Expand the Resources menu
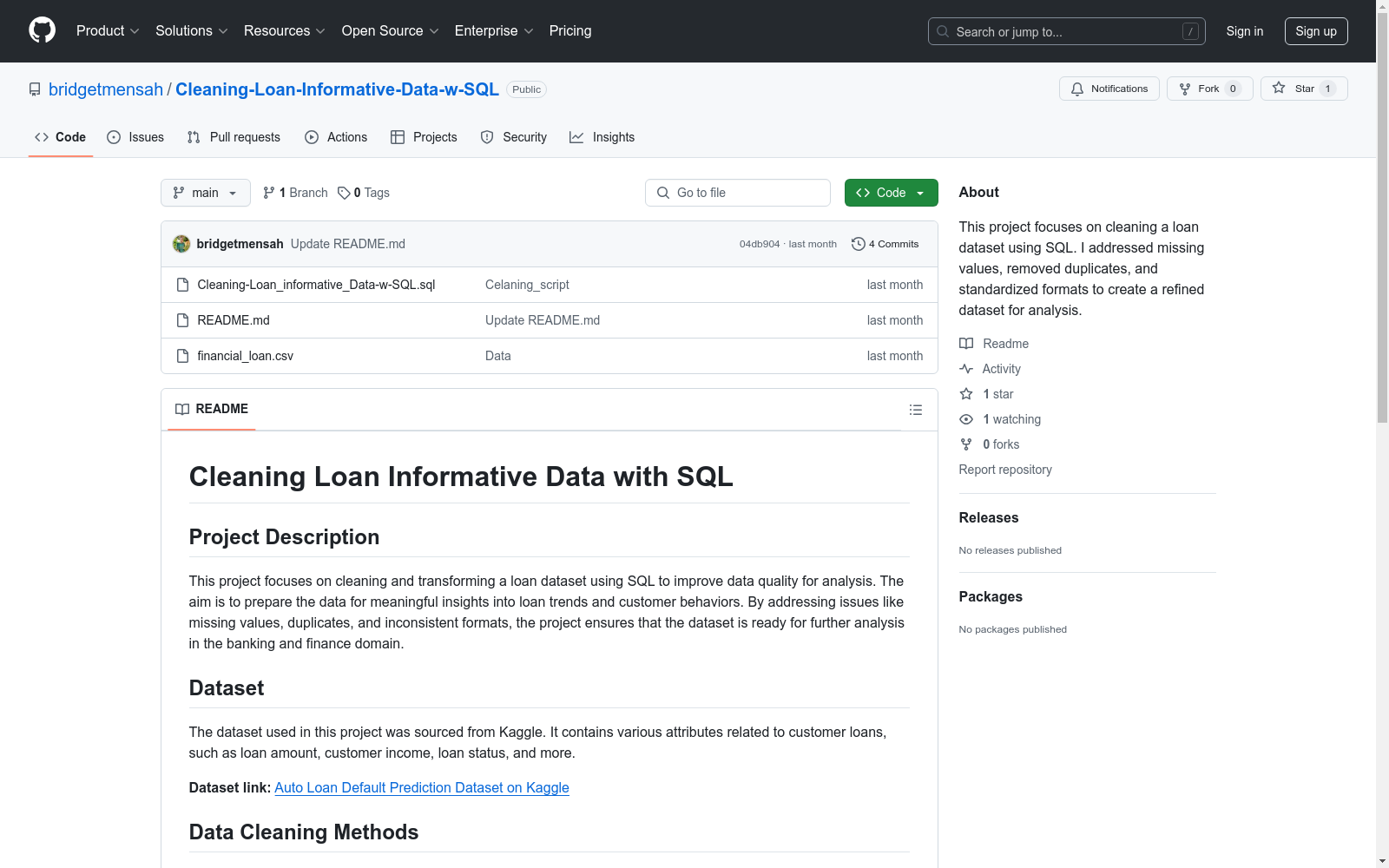Image resolution: width=1389 pixels, height=868 pixels. click(x=285, y=30)
